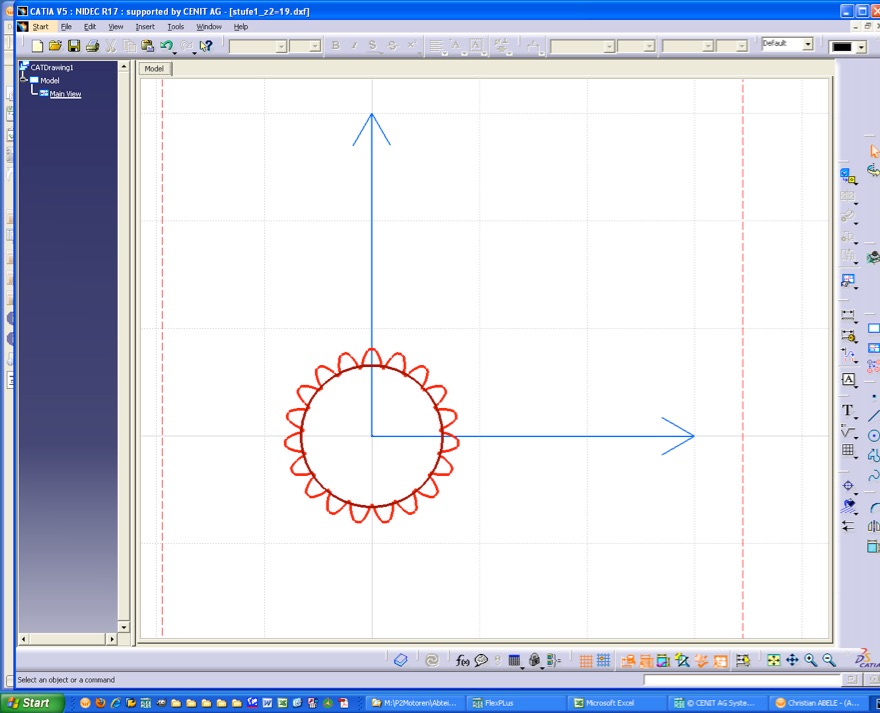Click the Formula f(x) icon
This screenshot has width=880, height=713.
tap(462, 661)
